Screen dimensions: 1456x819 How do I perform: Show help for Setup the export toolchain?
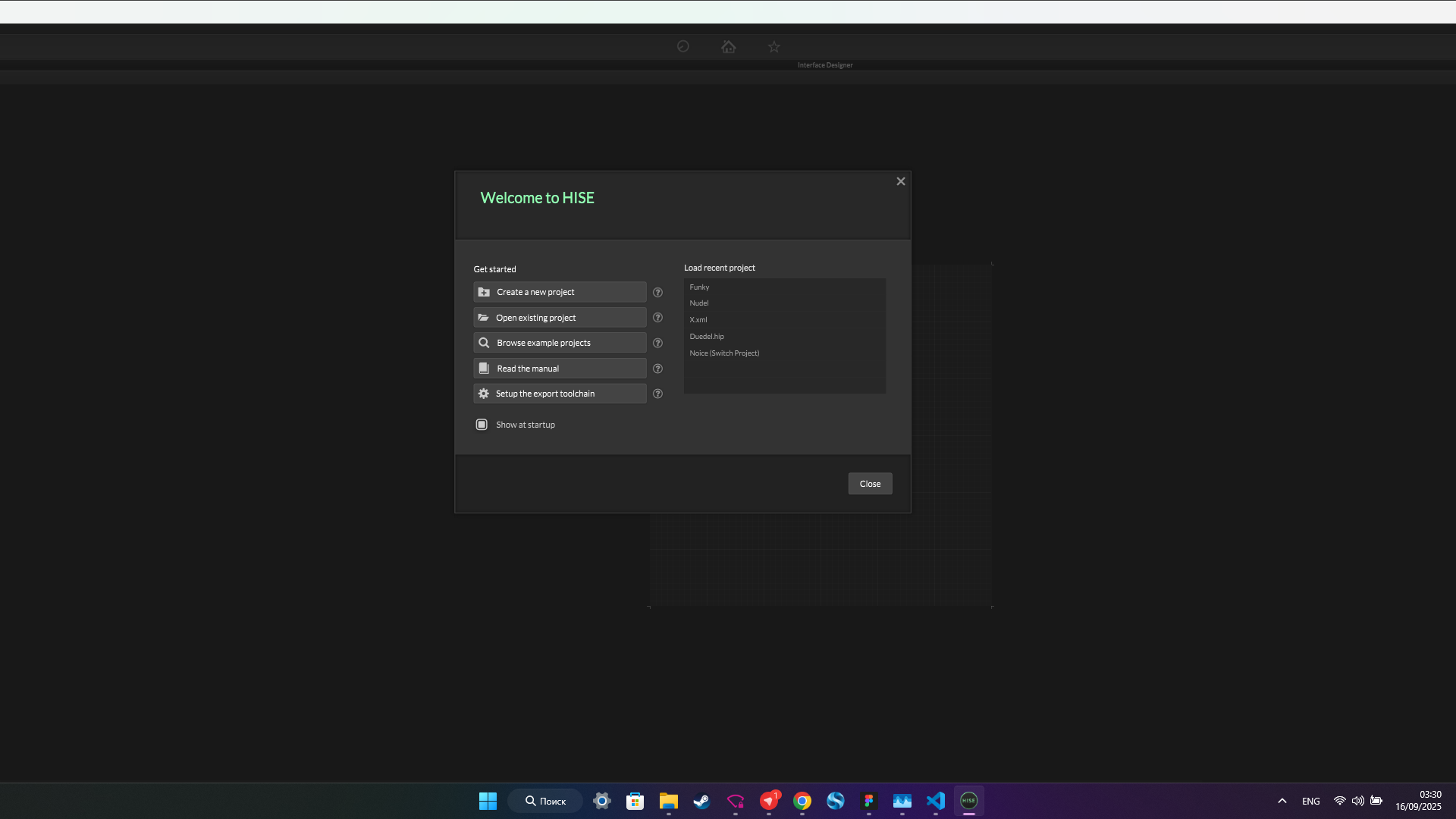(657, 394)
